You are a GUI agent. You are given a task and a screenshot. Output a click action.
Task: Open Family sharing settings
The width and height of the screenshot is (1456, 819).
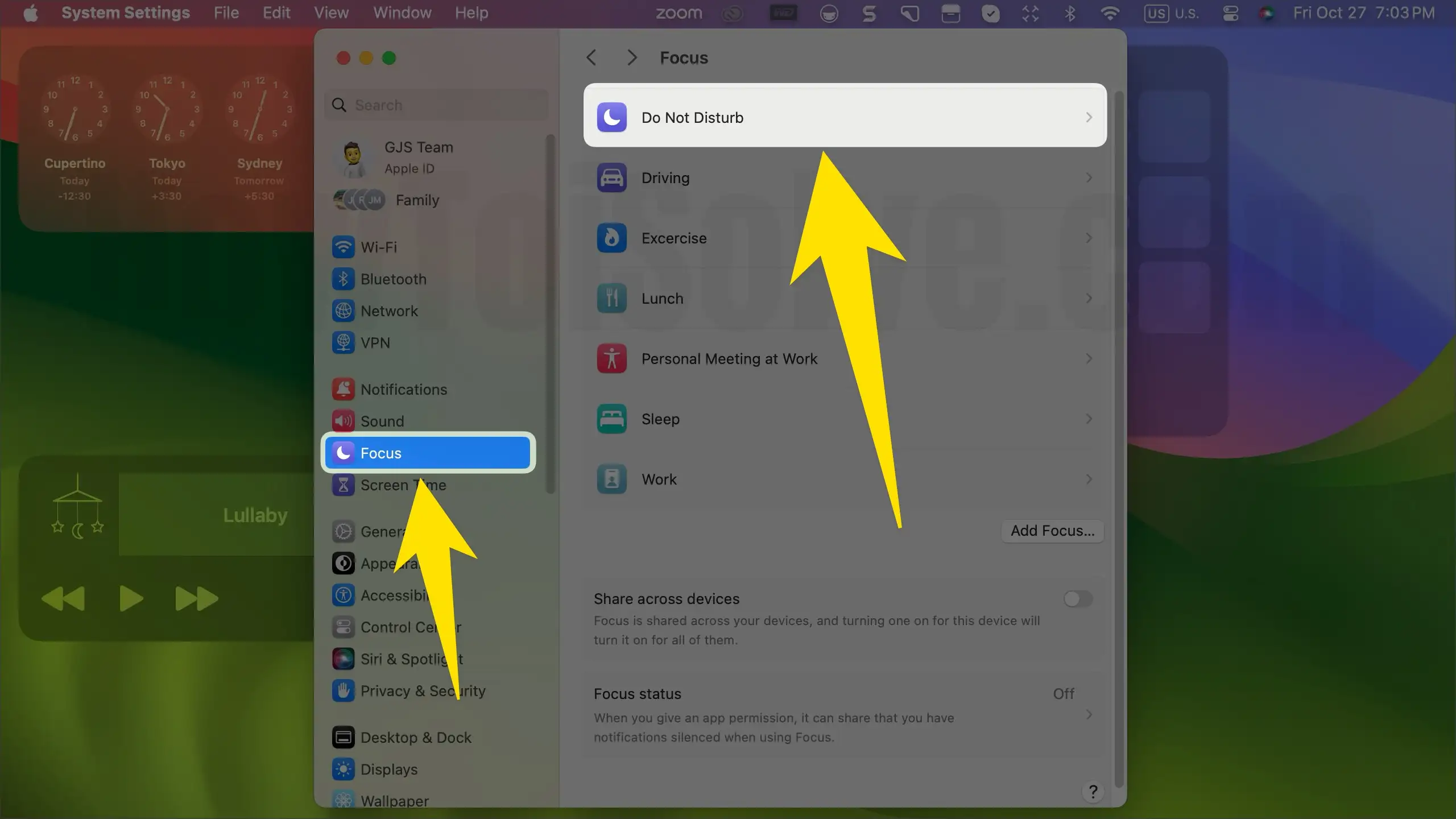[428, 200]
